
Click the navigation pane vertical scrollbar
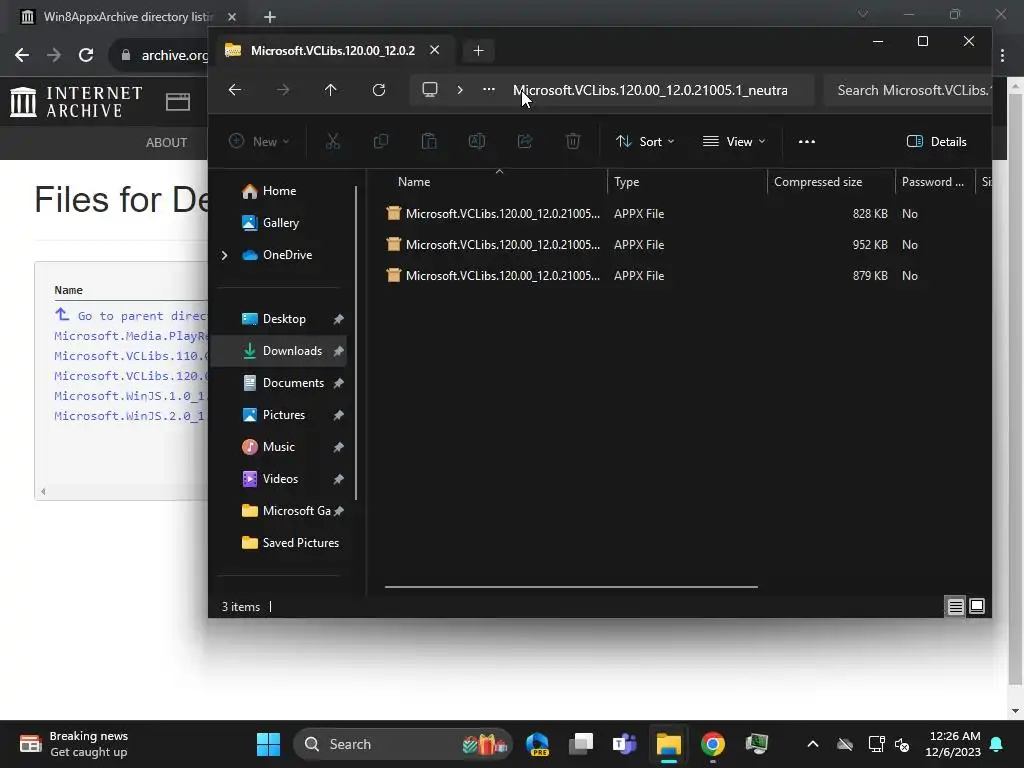(356, 343)
